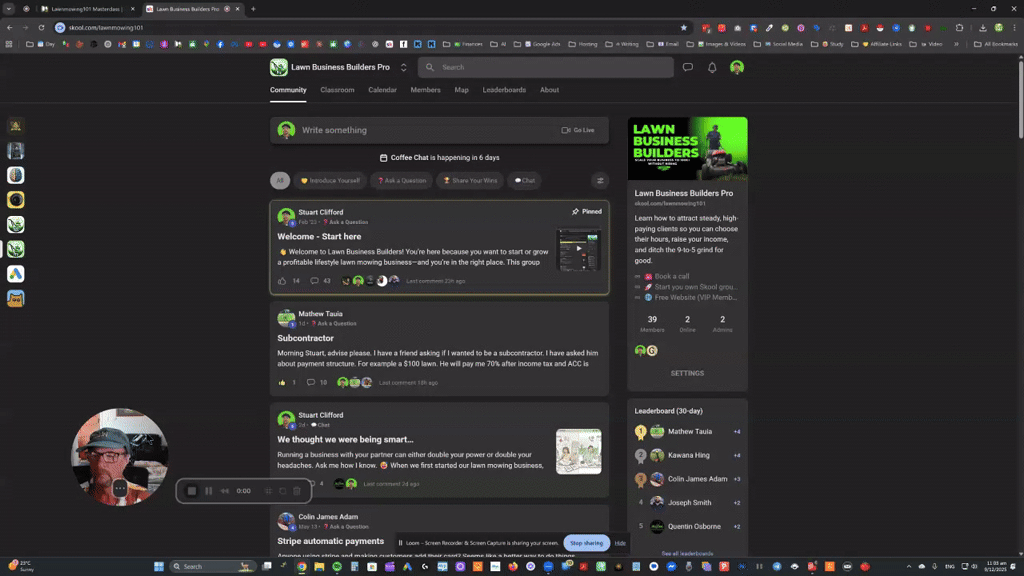Viewport: 1024px width, 576px height.
Task: Show hidden system tray icons
Action: (908, 566)
